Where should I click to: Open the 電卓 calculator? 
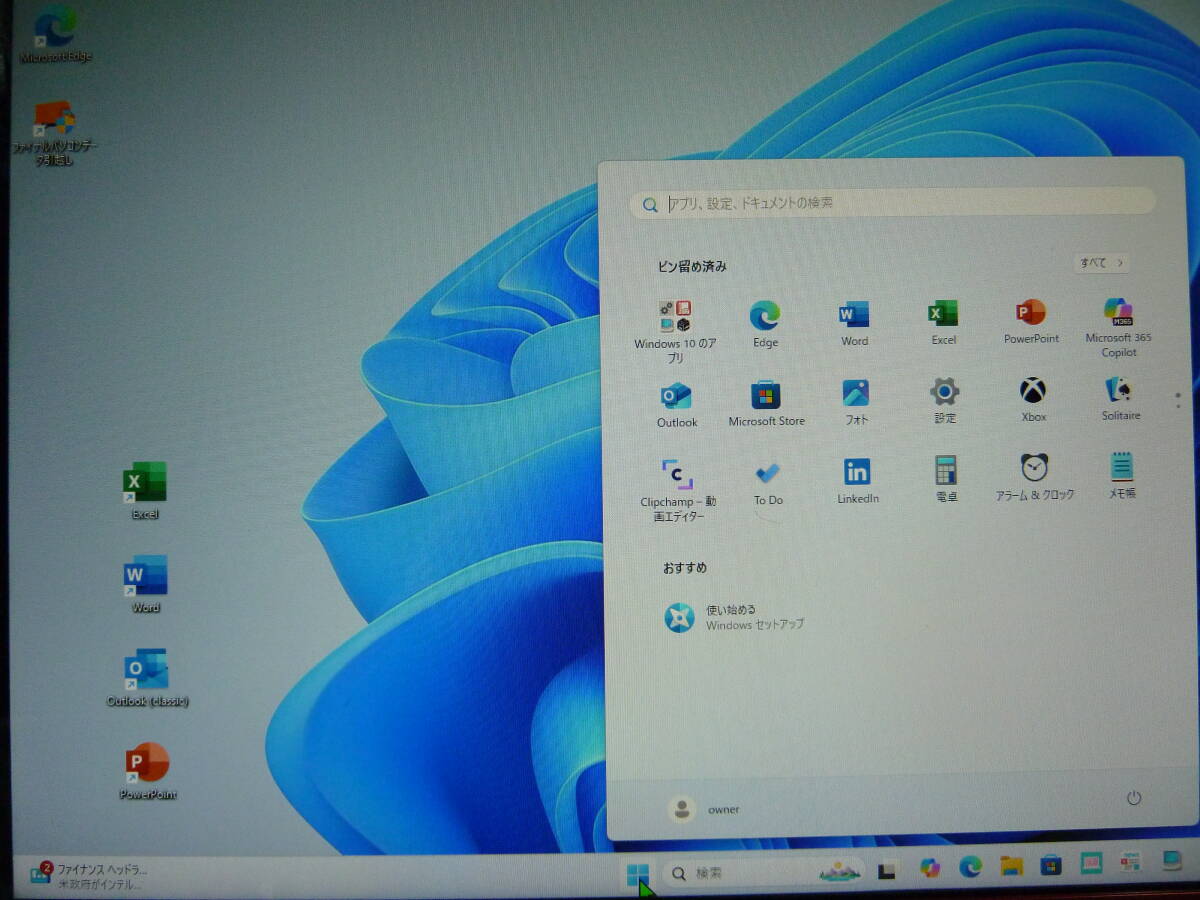[946, 479]
